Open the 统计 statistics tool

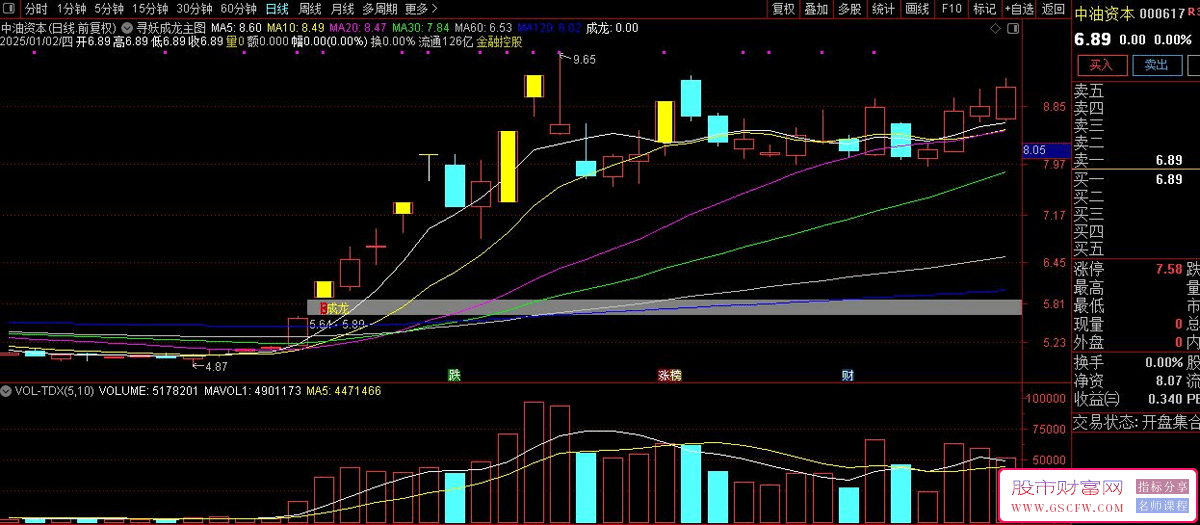(x=883, y=9)
